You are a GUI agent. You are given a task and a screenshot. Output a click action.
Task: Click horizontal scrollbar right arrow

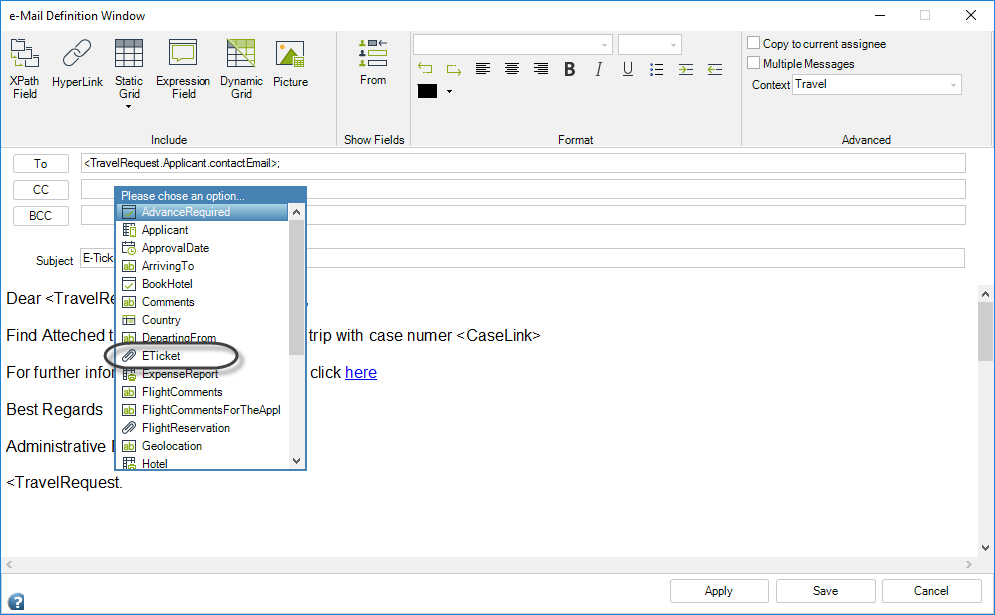tap(968, 564)
